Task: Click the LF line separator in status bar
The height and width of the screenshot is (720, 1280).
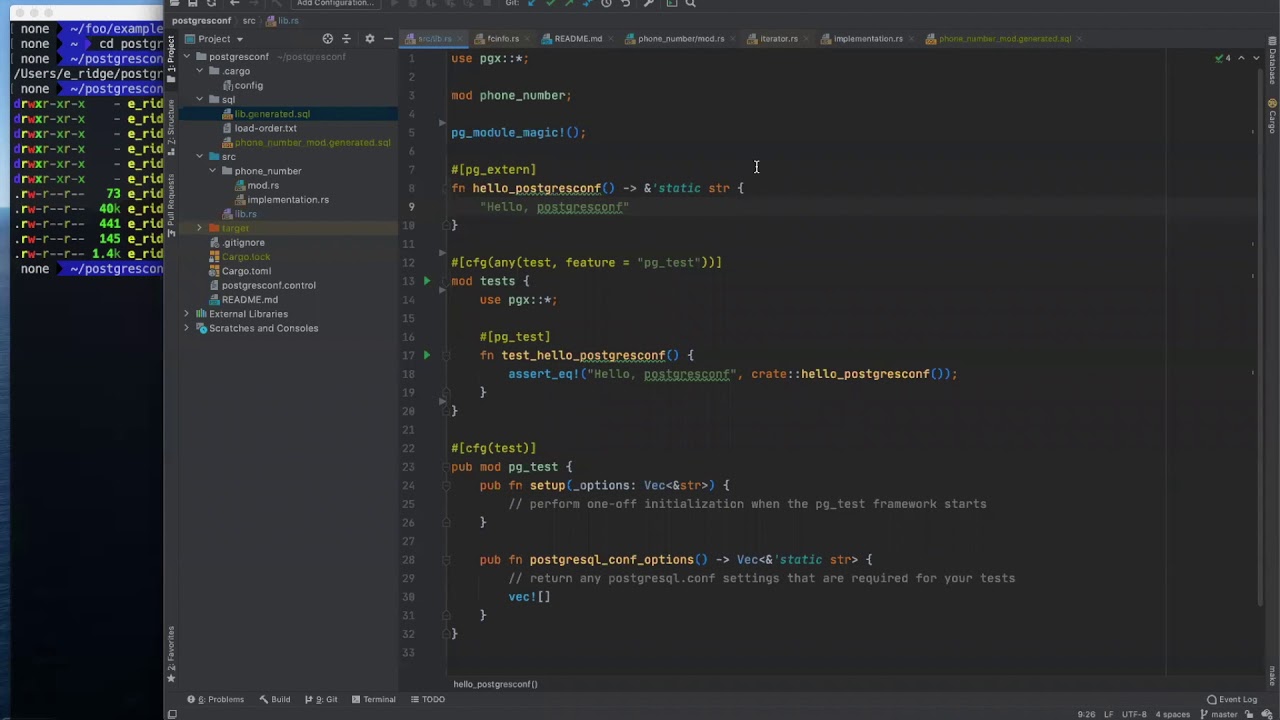Action: coord(1108,715)
